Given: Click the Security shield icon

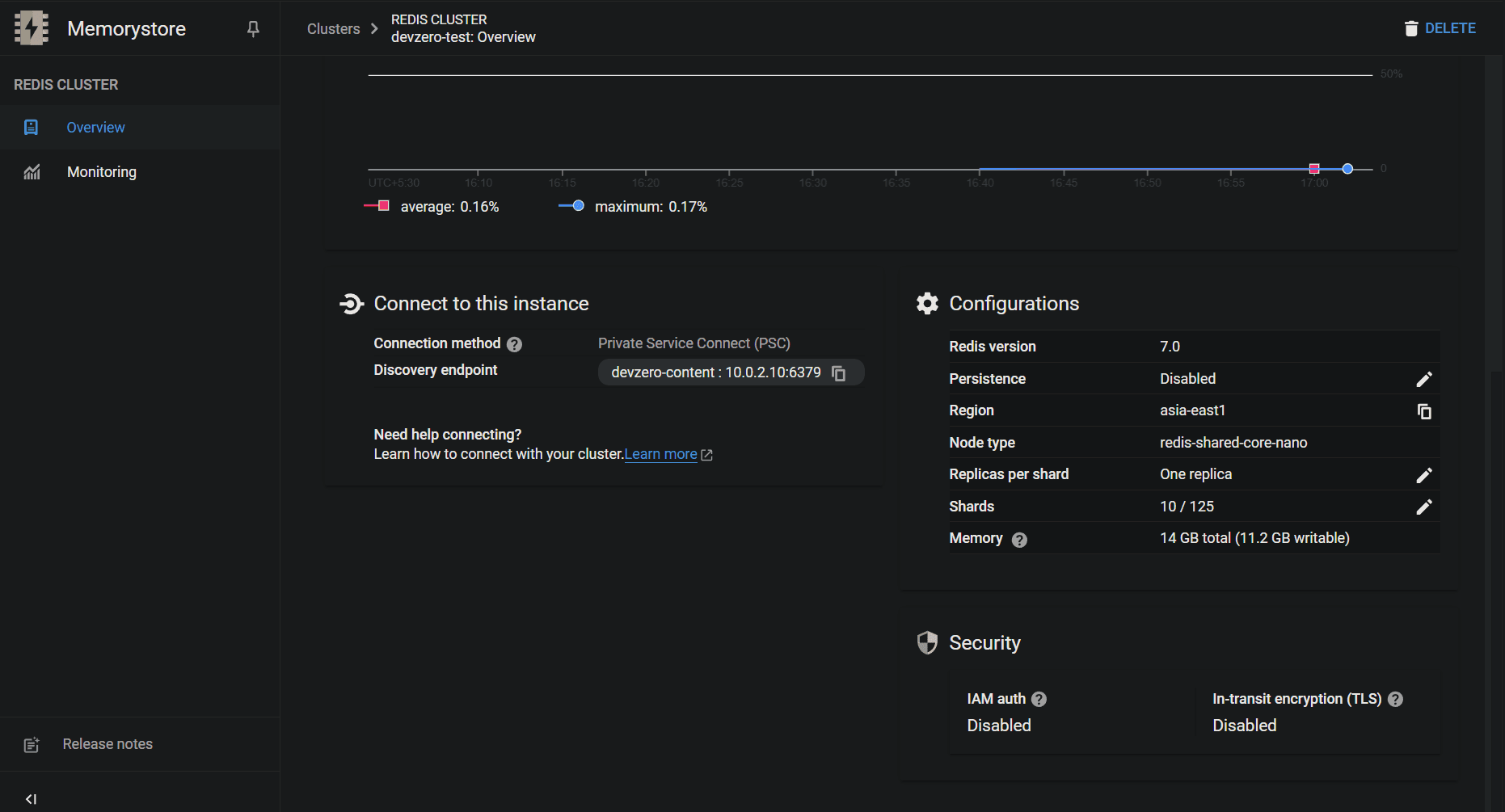Looking at the screenshot, I should (927, 642).
